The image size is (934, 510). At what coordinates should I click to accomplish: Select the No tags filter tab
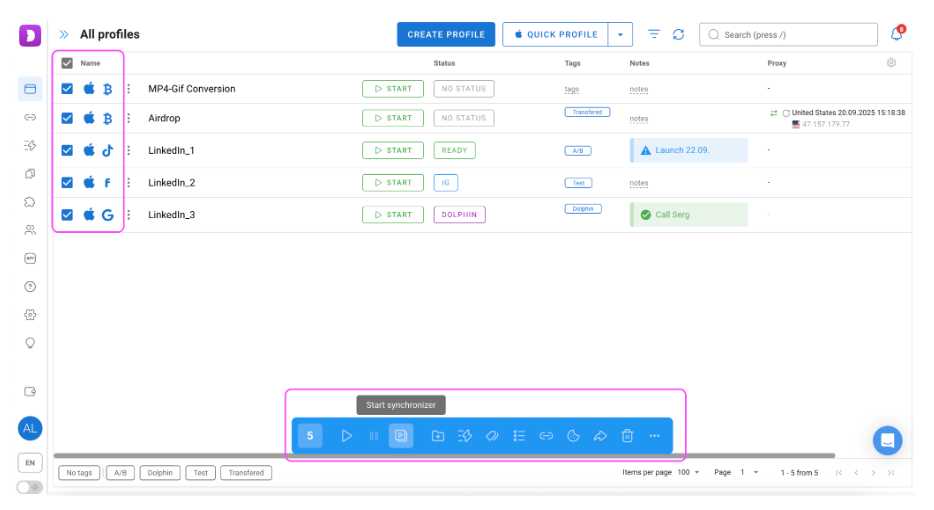pos(79,473)
